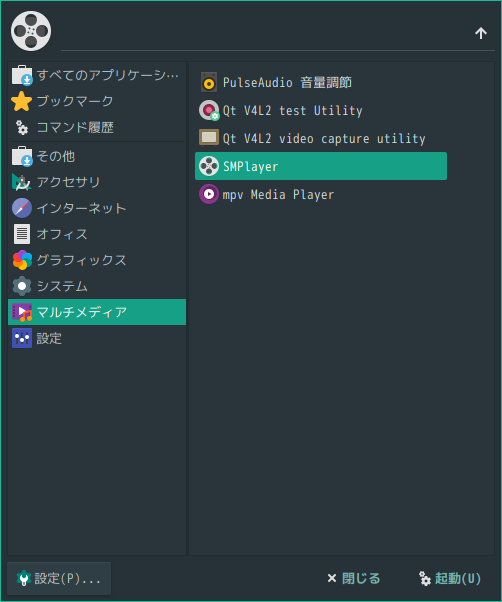This screenshot has height=602, width=502.
Task: Select Qt V4L2 video capture utility entry
Action: tap(321, 139)
